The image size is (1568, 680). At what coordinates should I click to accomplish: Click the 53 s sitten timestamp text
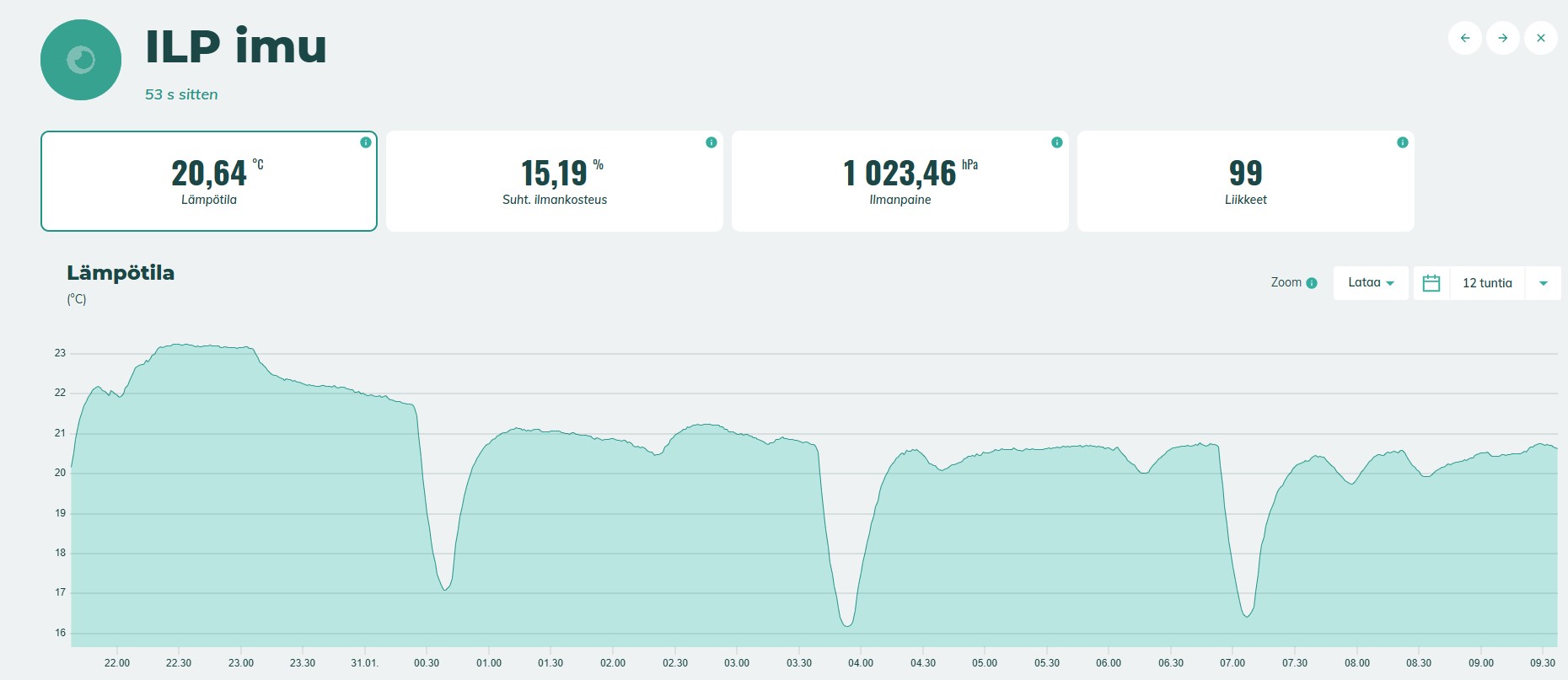coord(181,94)
